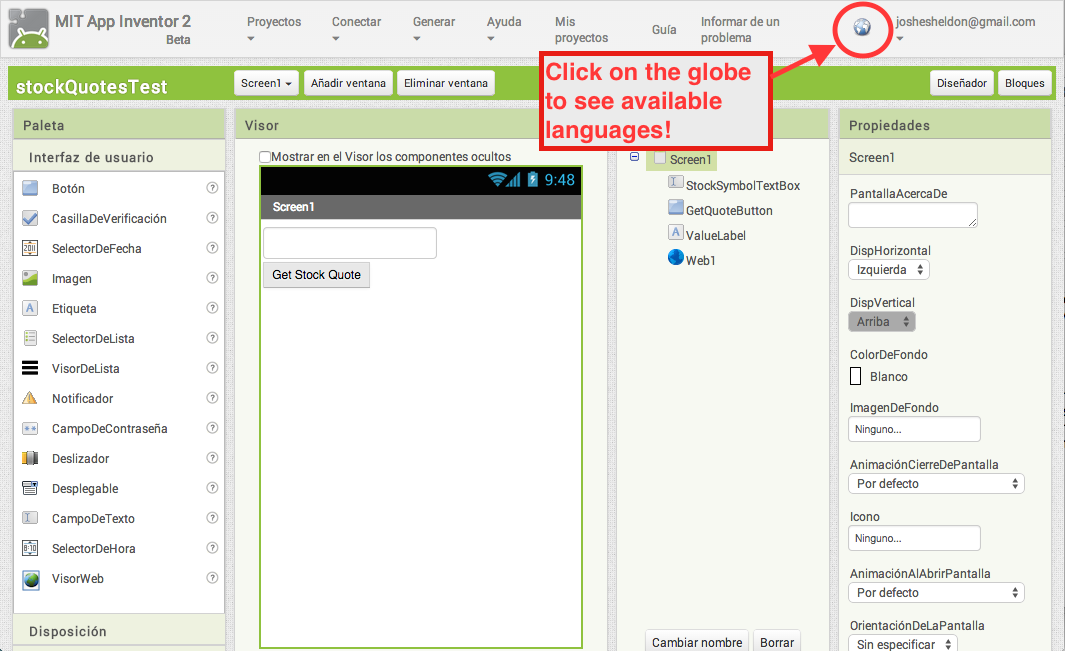Viewport: 1065px width, 651px height.
Task: Select the SelectorDeFecha palette icon
Action: coord(30,248)
